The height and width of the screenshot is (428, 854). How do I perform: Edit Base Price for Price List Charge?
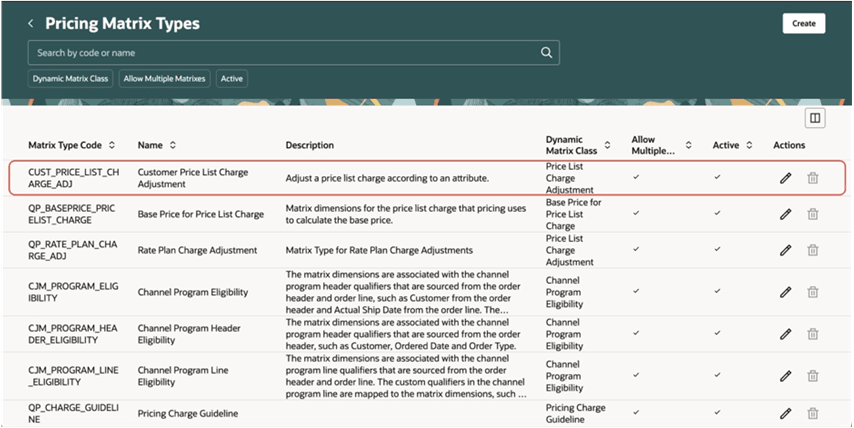785,214
